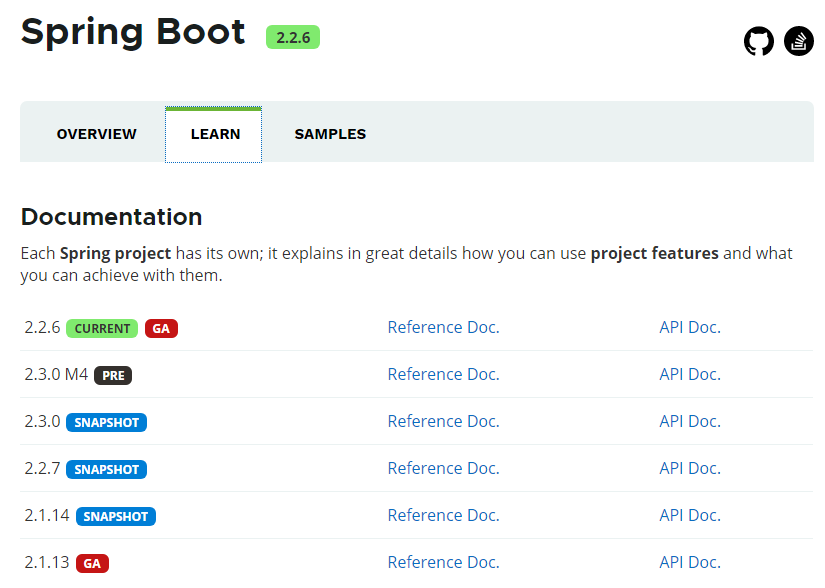Click the SNAPSHOT badge for 2.1.14
The width and height of the screenshot is (825, 588).
(x=116, y=516)
